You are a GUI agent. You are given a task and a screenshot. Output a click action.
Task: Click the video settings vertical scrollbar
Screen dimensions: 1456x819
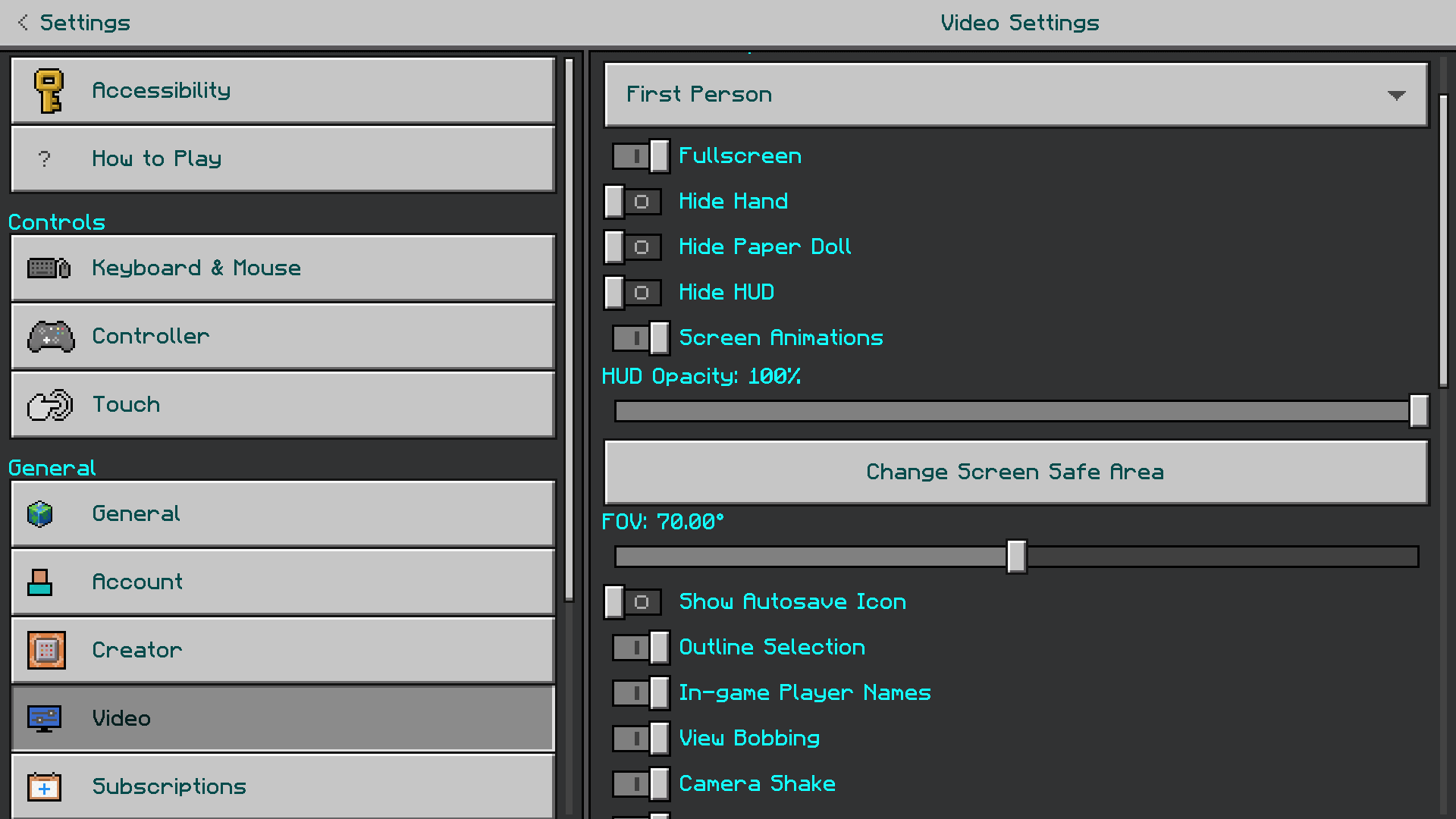pos(1443,241)
